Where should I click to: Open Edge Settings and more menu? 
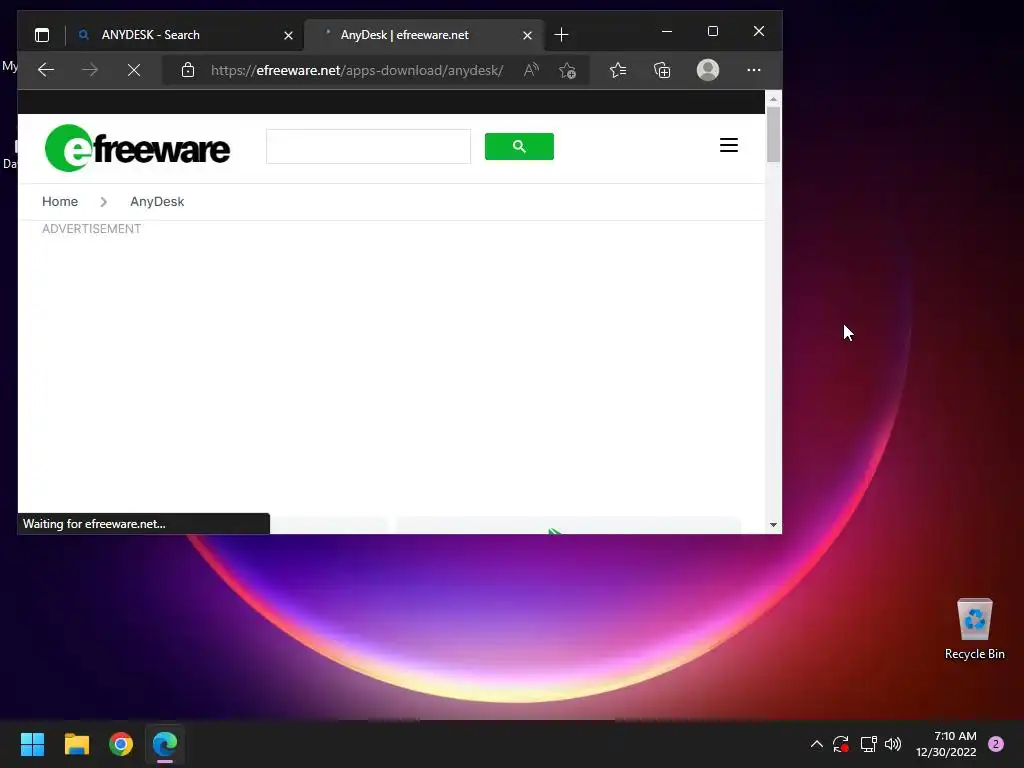(754, 70)
